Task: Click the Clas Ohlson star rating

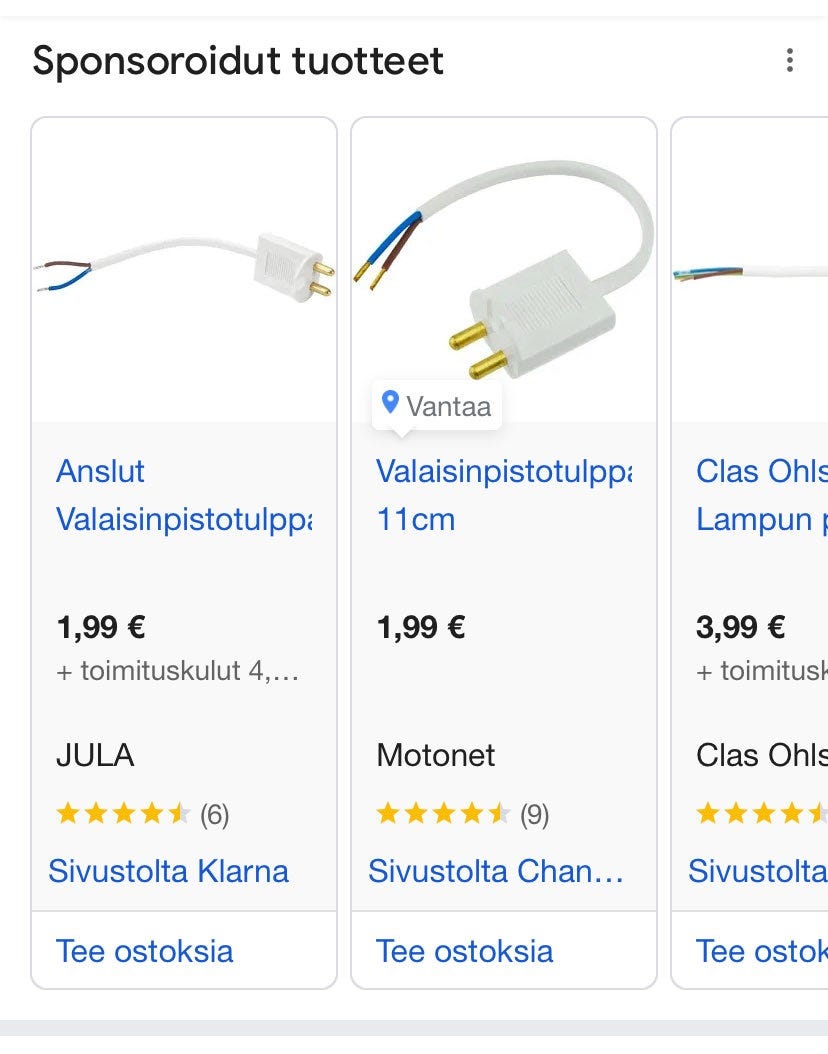Action: tap(761, 814)
